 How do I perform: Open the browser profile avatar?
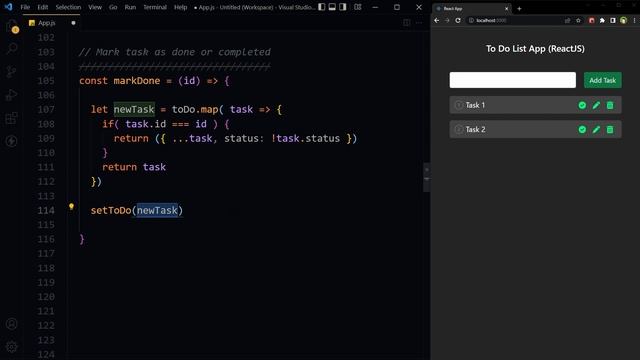point(623,20)
